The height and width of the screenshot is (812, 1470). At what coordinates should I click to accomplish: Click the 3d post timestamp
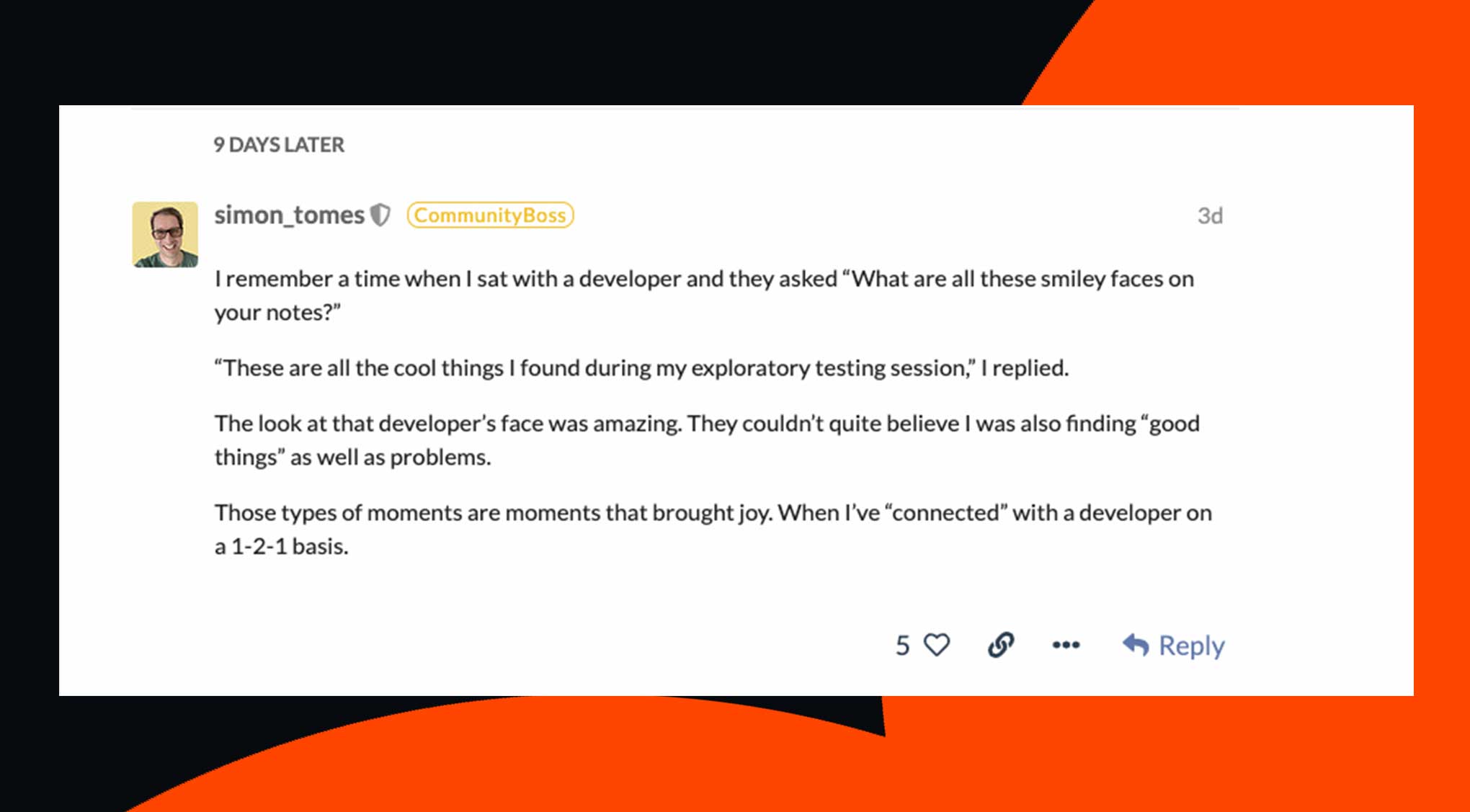click(x=1210, y=215)
